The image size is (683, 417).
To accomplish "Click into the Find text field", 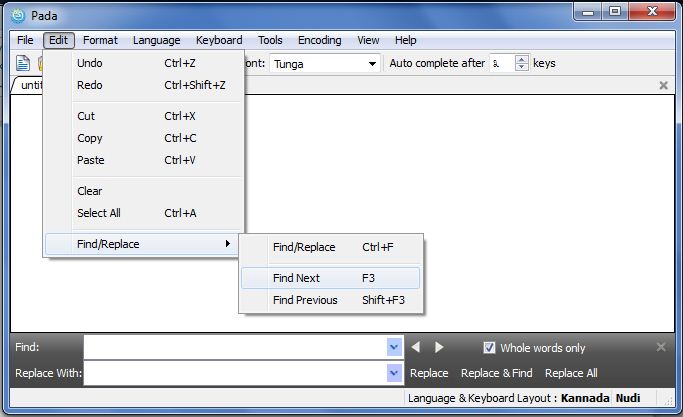I will pos(235,347).
